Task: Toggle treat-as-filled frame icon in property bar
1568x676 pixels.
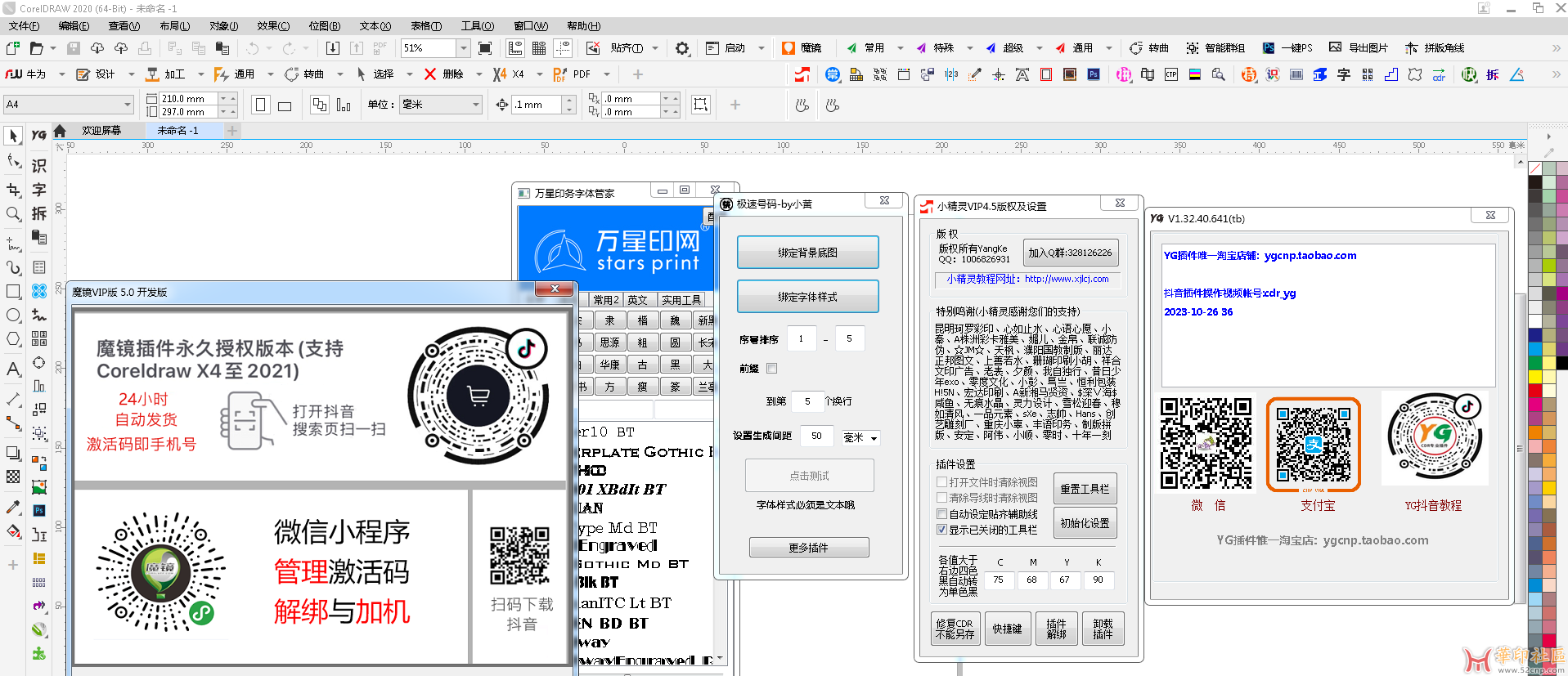Action: point(701,105)
